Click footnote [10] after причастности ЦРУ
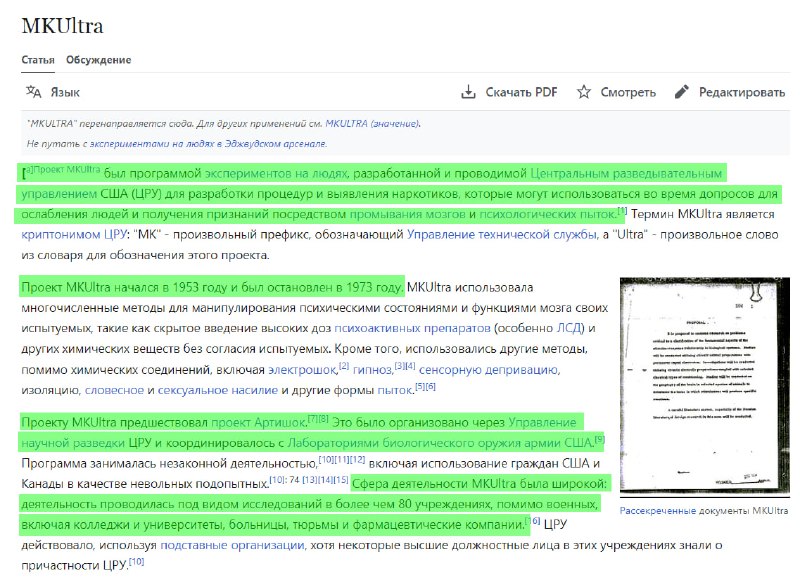 coord(137,562)
